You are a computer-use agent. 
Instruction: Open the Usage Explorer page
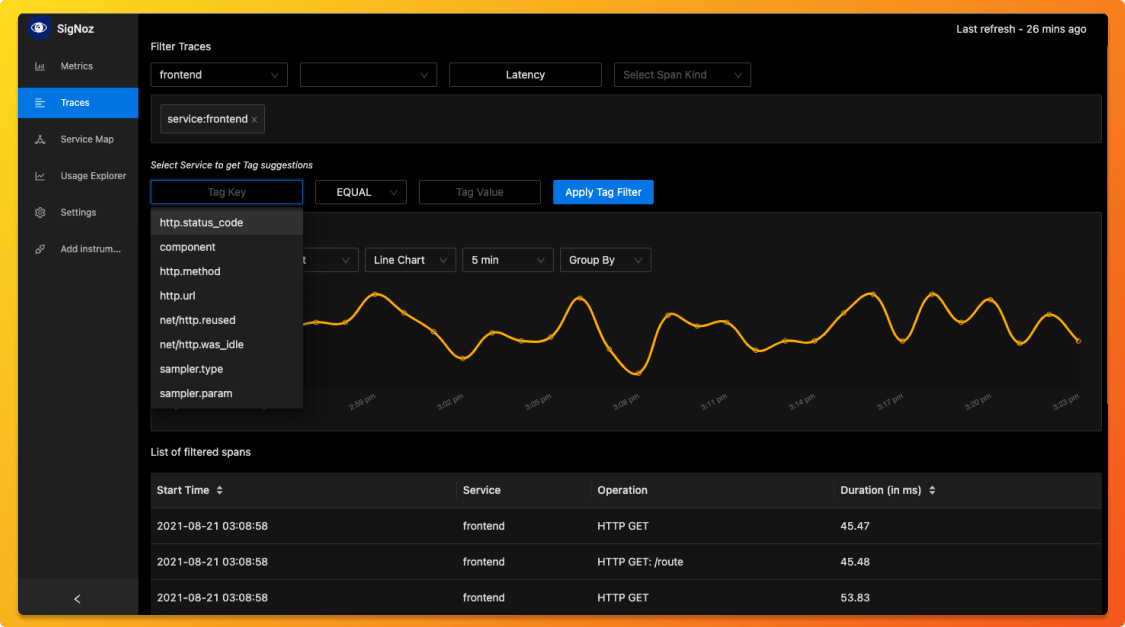(77, 176)
